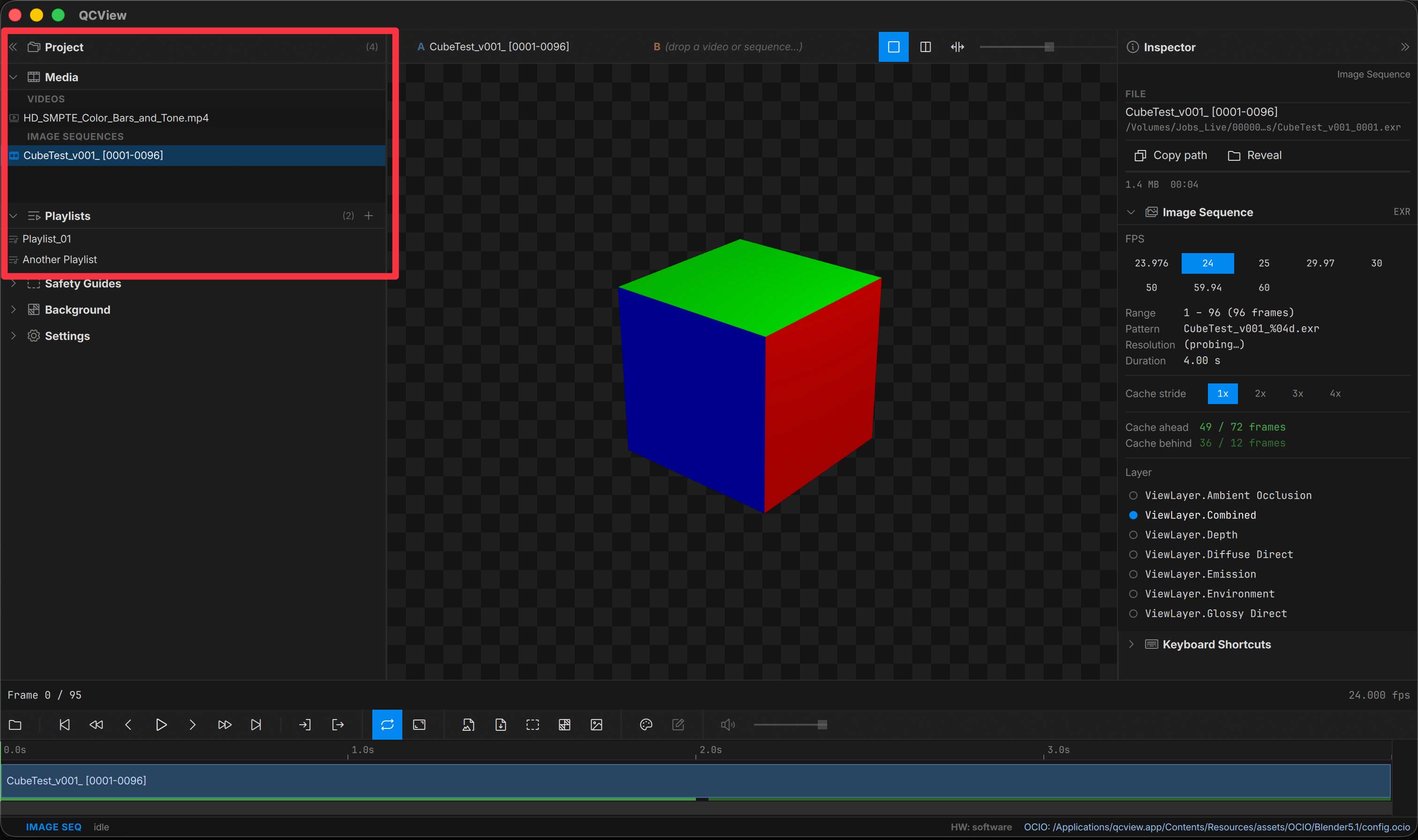This screenshot has width=1418, height=840.
Task: Click Reveal button
Action: coord(1254,155)
